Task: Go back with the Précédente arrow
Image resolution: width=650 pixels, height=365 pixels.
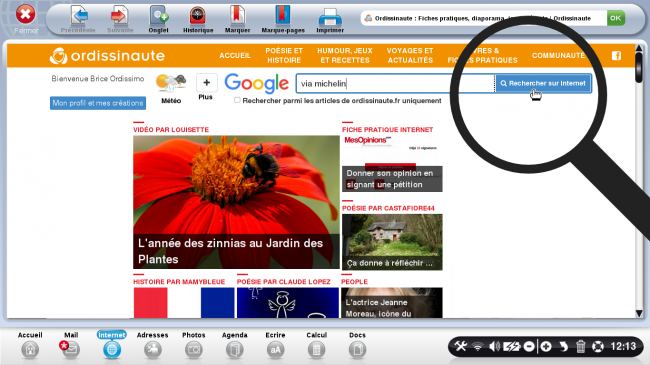Action: pyautogui.click(x=78, y=19)
